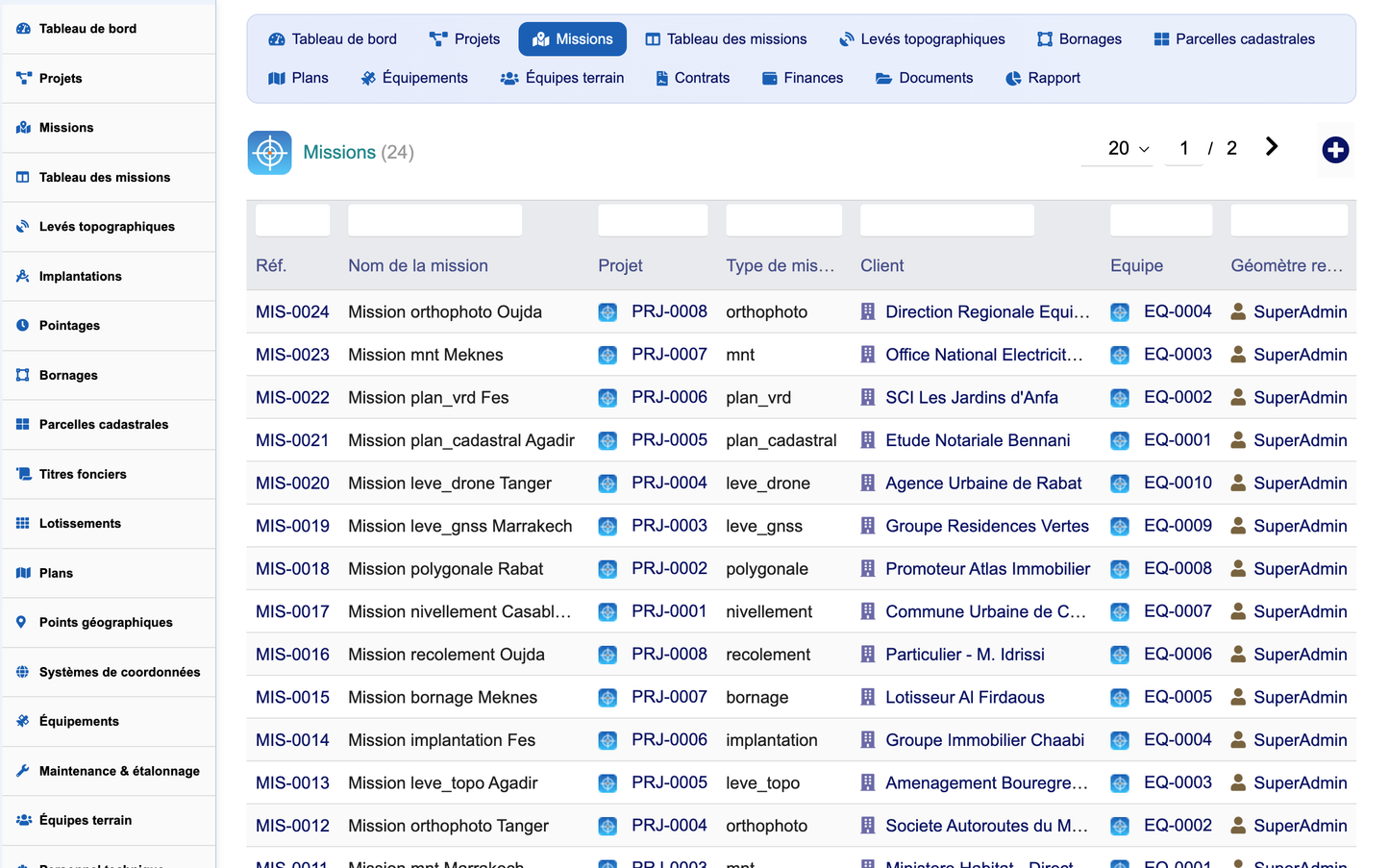The width and height of the screenshot is (1389, 868).
Task: Click building icon beside Lotisseur Al Firdaous
Action: (x=868, y=697)
